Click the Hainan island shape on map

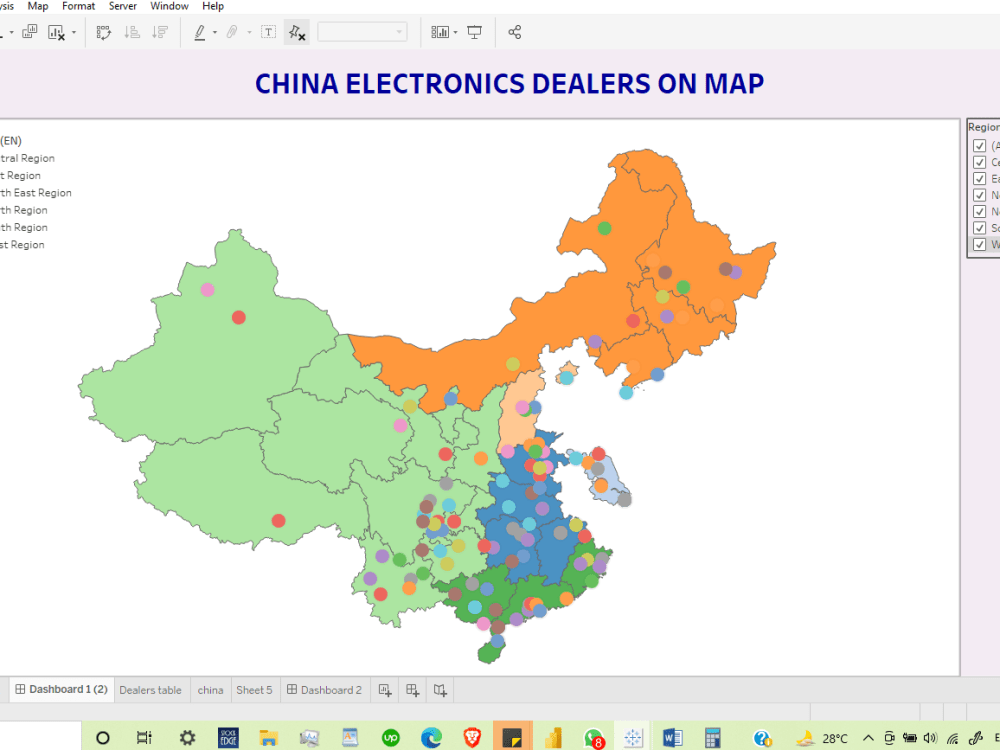(x=491, y=652)
